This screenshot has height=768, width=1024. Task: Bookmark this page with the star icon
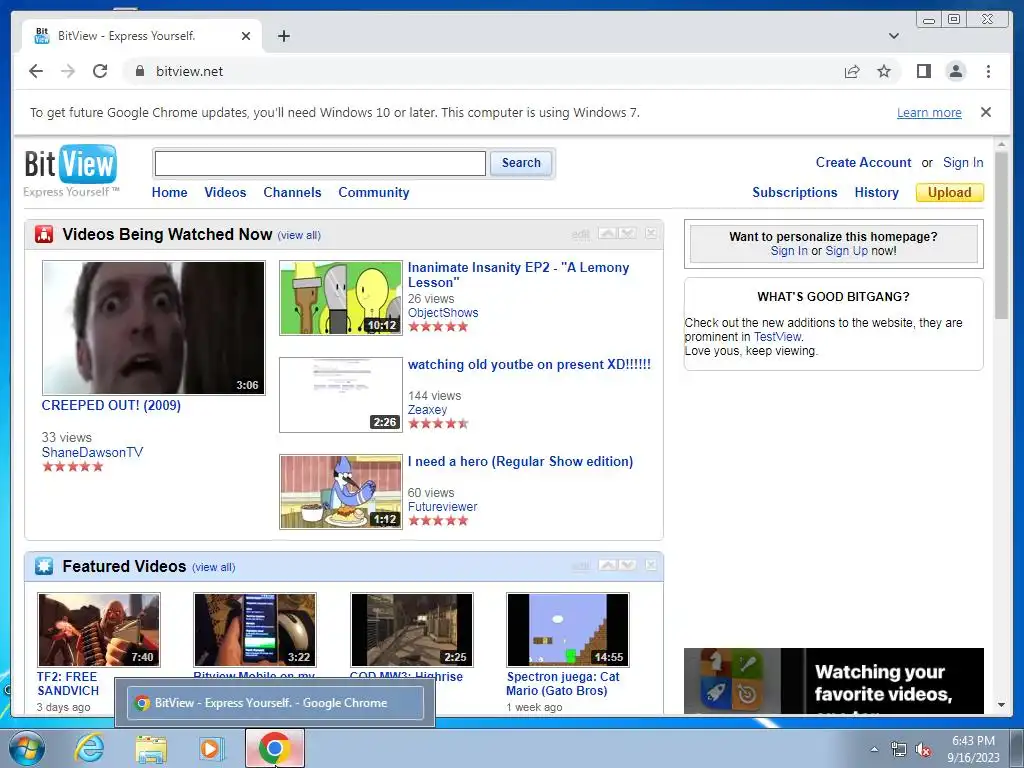(x=884, y=71)
